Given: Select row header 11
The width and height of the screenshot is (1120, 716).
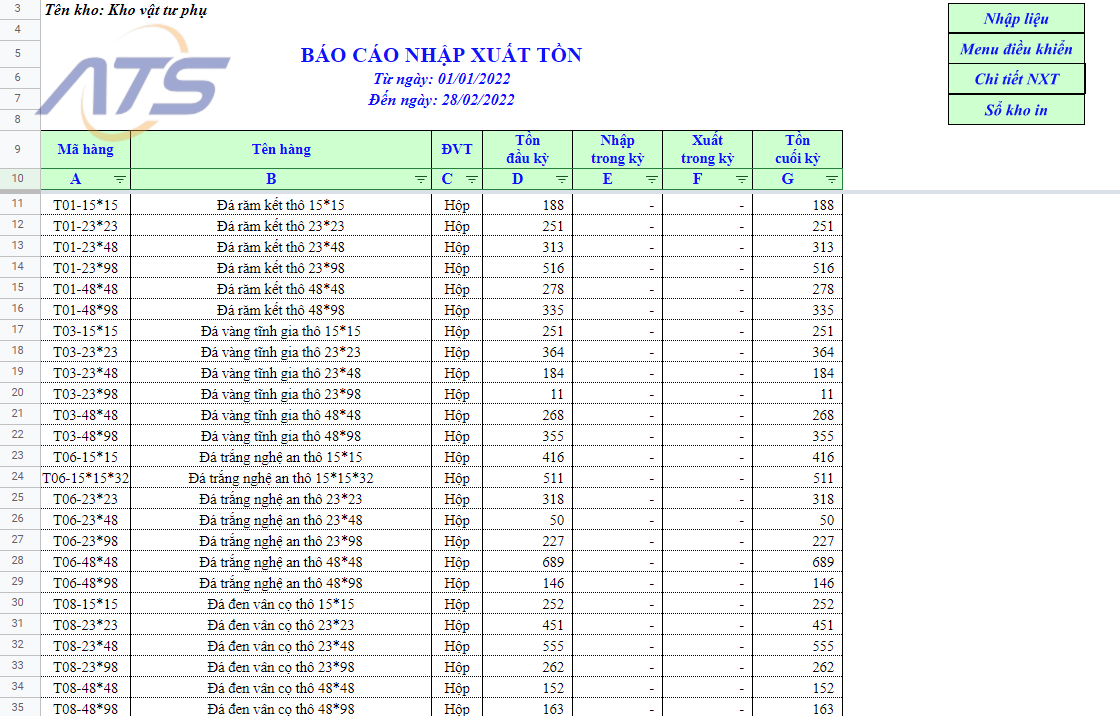Looking at the screenshot, I should (18, 204).
